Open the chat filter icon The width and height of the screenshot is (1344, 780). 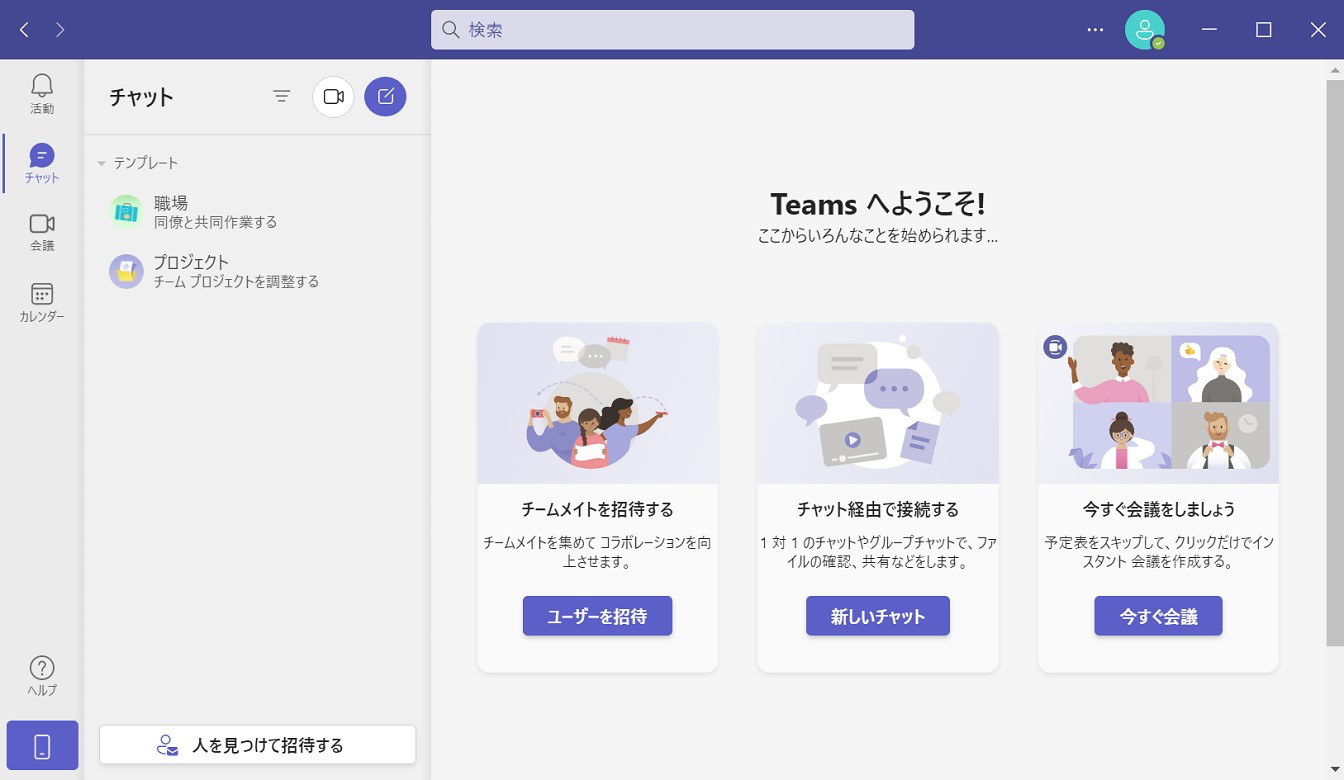click(282, 97)
